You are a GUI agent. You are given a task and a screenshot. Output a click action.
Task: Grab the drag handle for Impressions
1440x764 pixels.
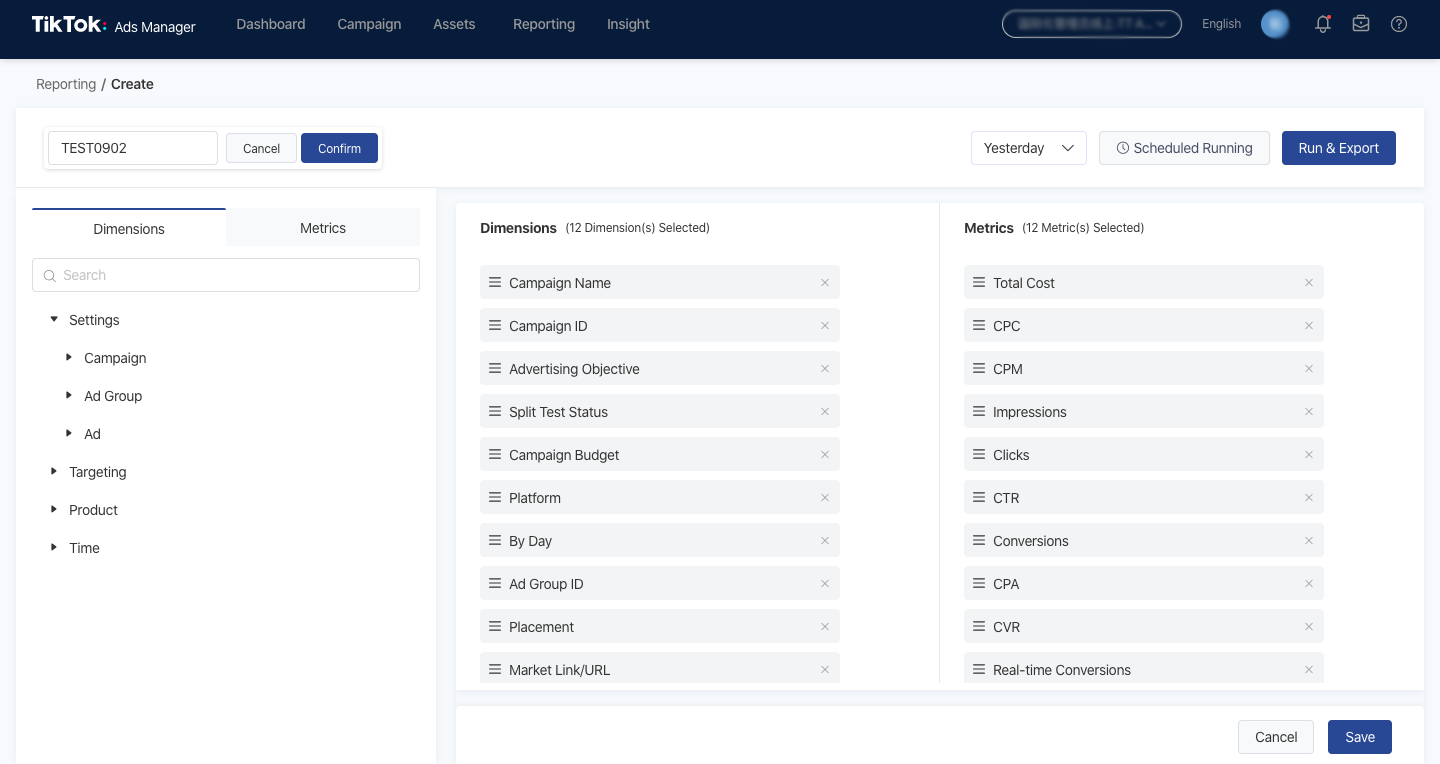[x=979, y=411]
